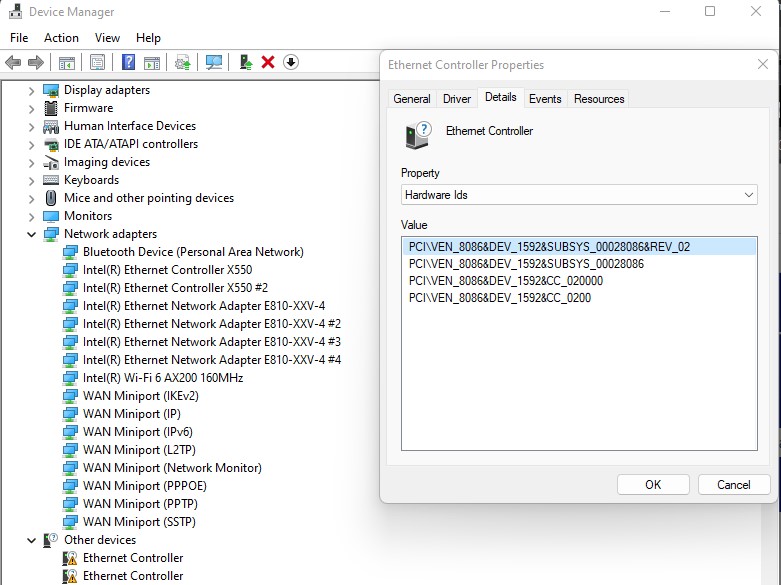
Task: Open the Action menu
Action: [61, 38]
